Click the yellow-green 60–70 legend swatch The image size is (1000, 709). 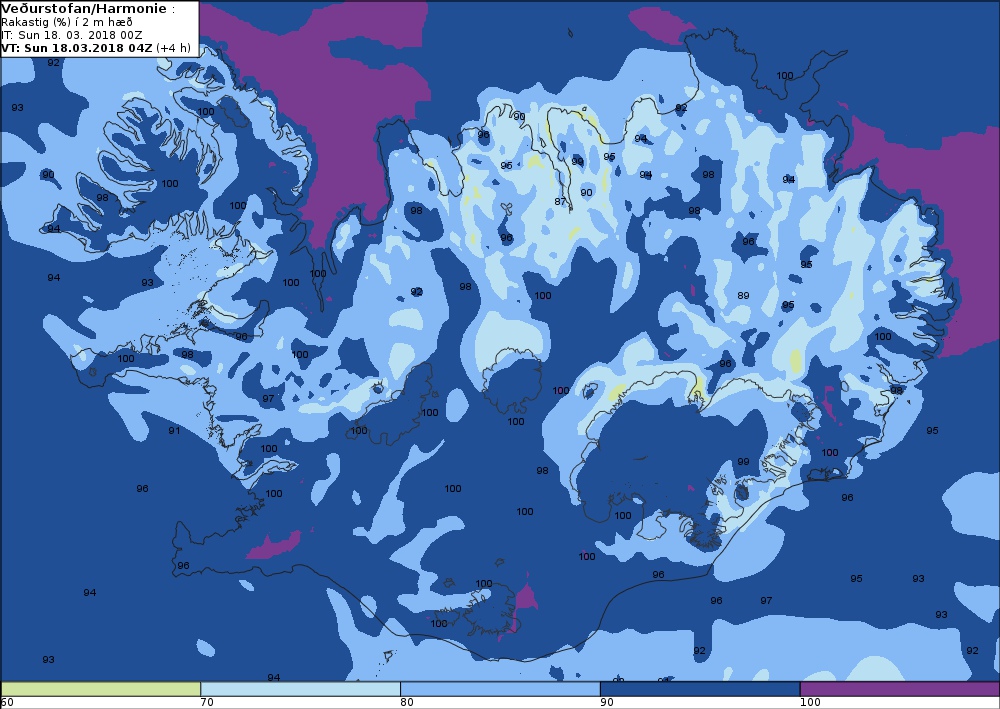(x=101, y=689)
